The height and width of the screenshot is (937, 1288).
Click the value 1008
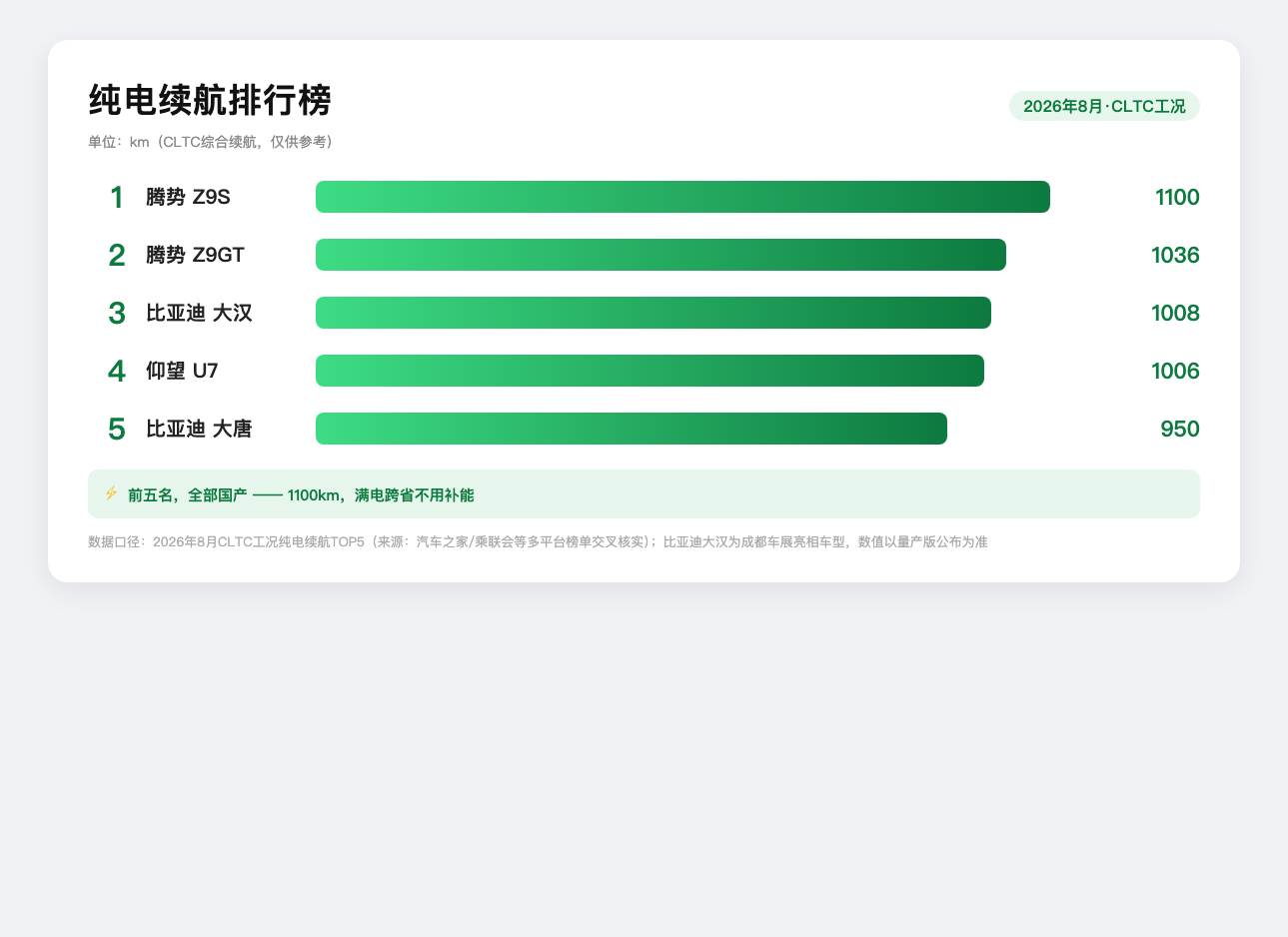[1175, 313]
